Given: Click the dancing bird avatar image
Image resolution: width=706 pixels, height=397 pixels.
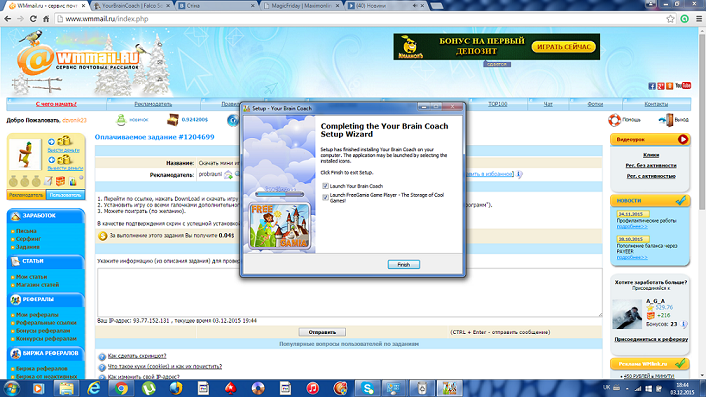Looking at the screenshot, I should tap(25, 154).
